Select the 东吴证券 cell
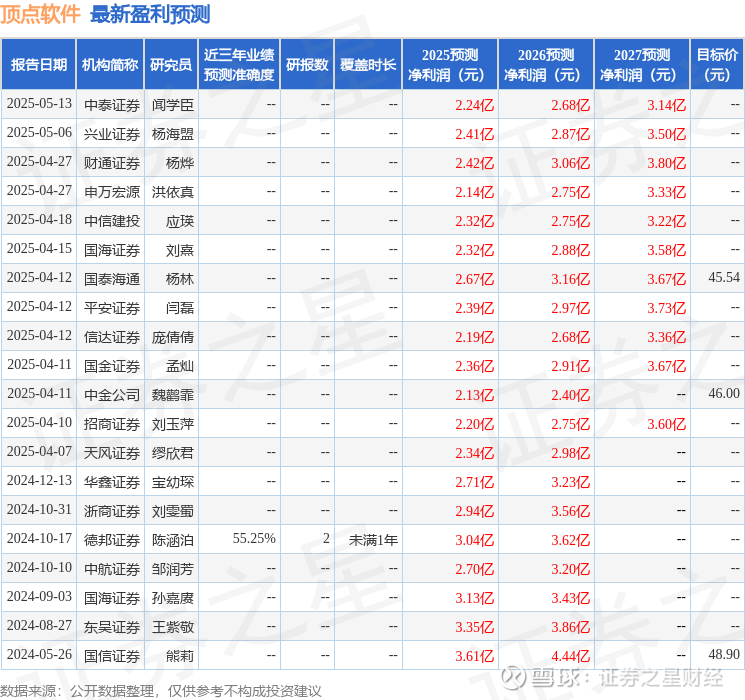 tap(112, 627)
